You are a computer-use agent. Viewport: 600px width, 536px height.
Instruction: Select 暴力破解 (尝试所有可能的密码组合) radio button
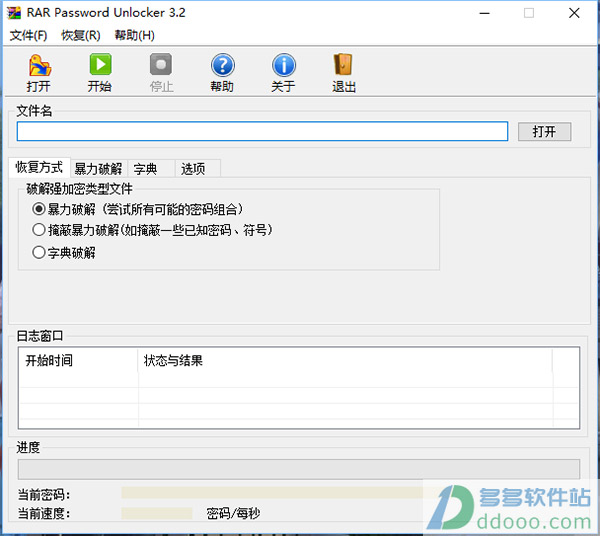(39, 209)
